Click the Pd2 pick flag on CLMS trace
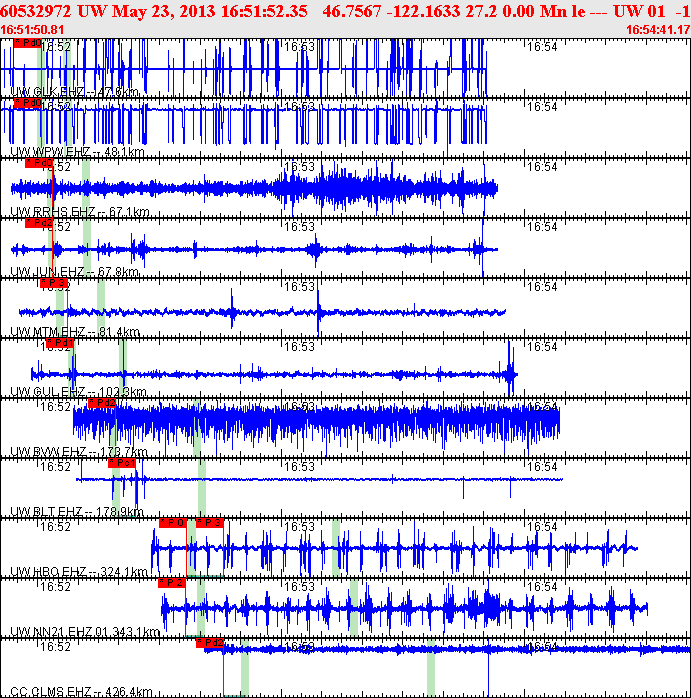 click(x=210, y=643)
